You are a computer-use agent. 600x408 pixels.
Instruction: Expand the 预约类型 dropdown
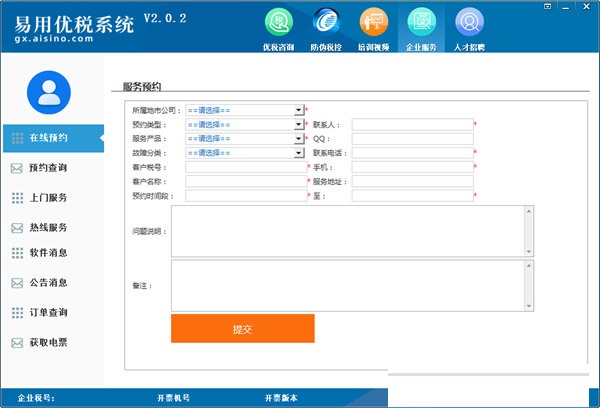[x=299, y=124]
